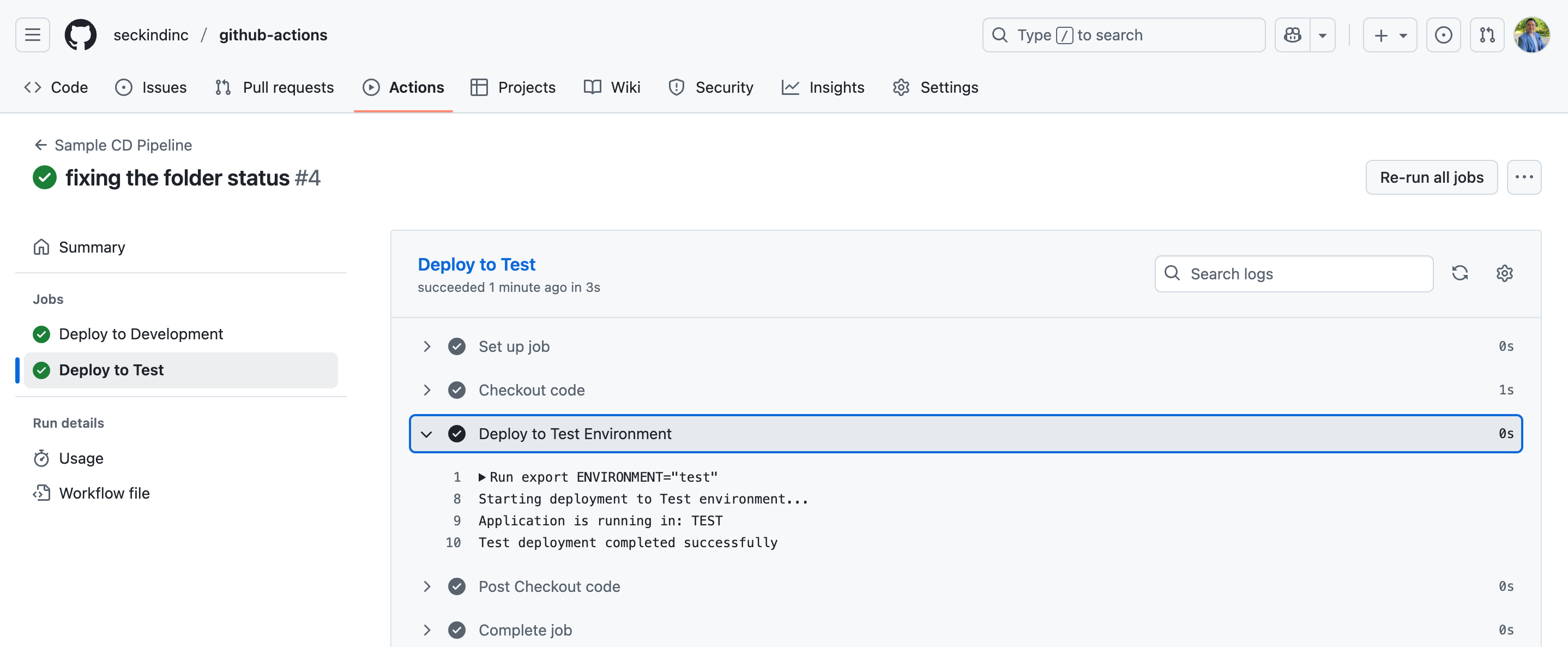The height and width of the screenshot is (647, 1568).
Task: Expand the Checkout code step
Action: pos(427,390)
